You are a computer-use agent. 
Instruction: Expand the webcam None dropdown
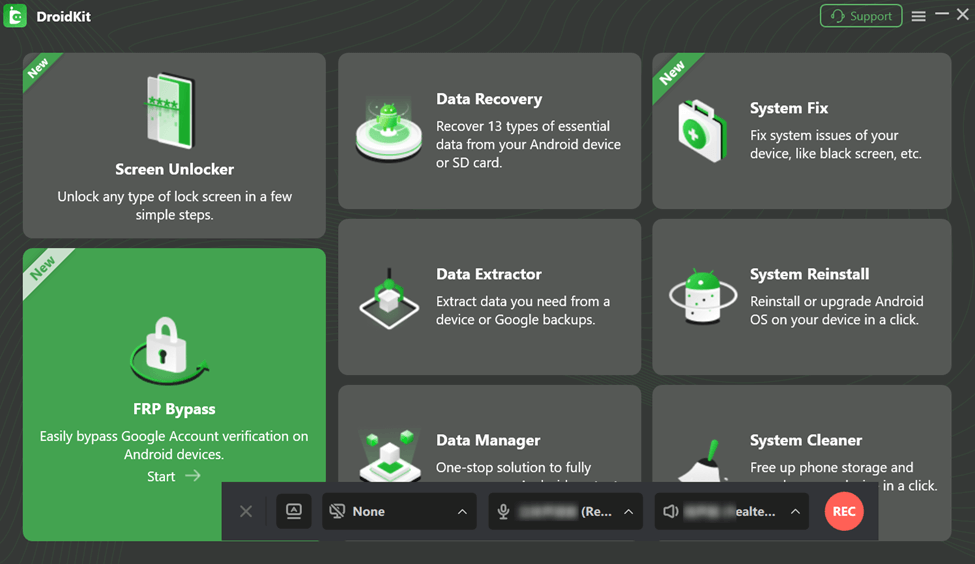[x=462, y=512]
